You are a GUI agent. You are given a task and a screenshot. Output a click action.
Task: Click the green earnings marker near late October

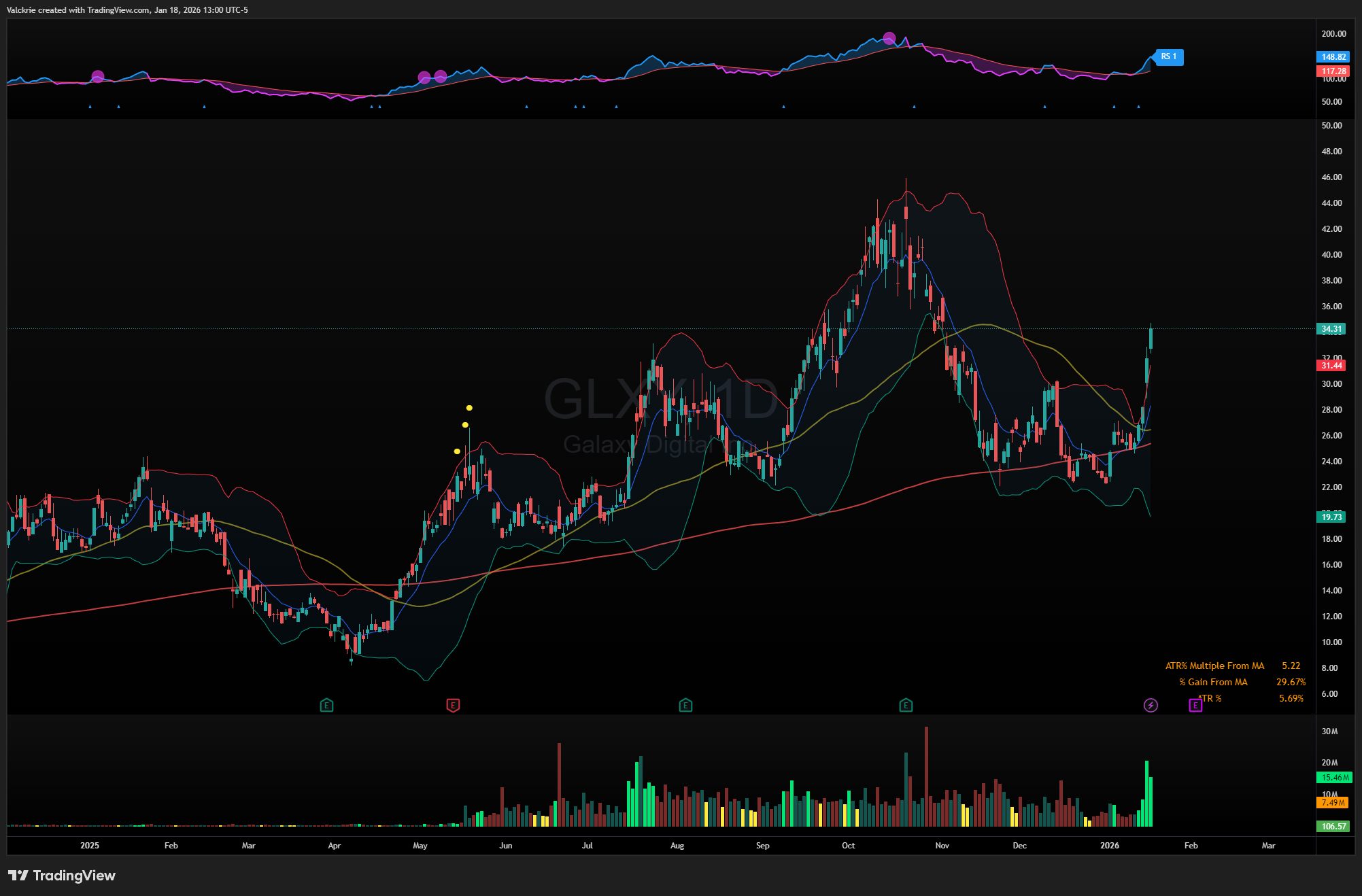(x=906, y=706)
